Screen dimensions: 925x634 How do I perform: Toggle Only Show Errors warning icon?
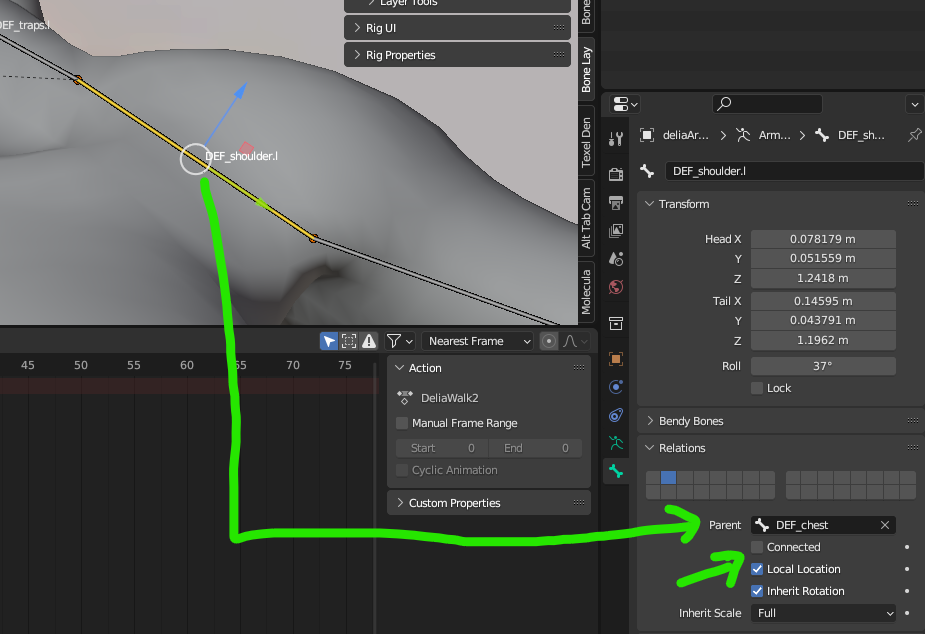369,341
